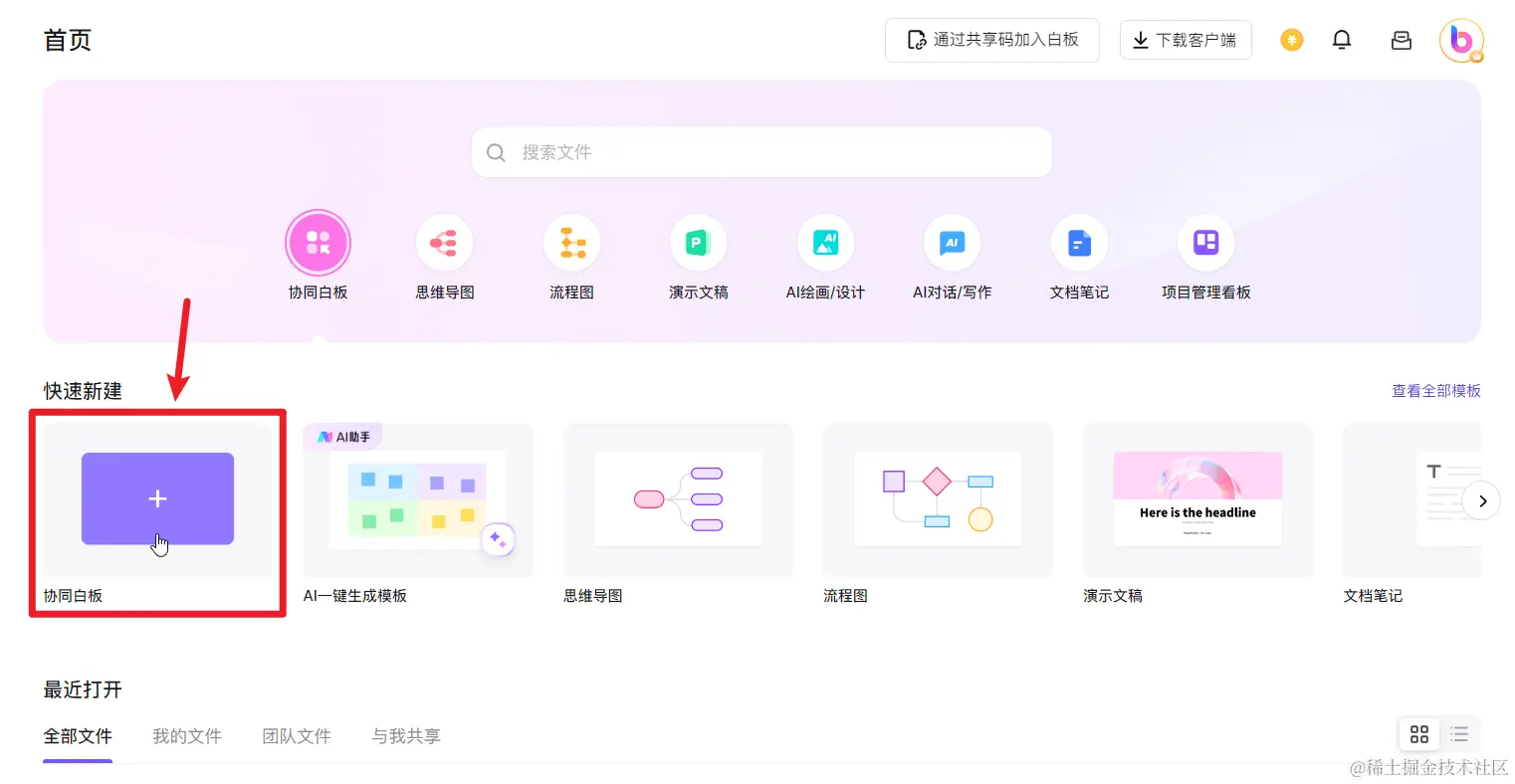
Task: Click the 协同白板 pink circle icon
Action: tap(318, 243)
